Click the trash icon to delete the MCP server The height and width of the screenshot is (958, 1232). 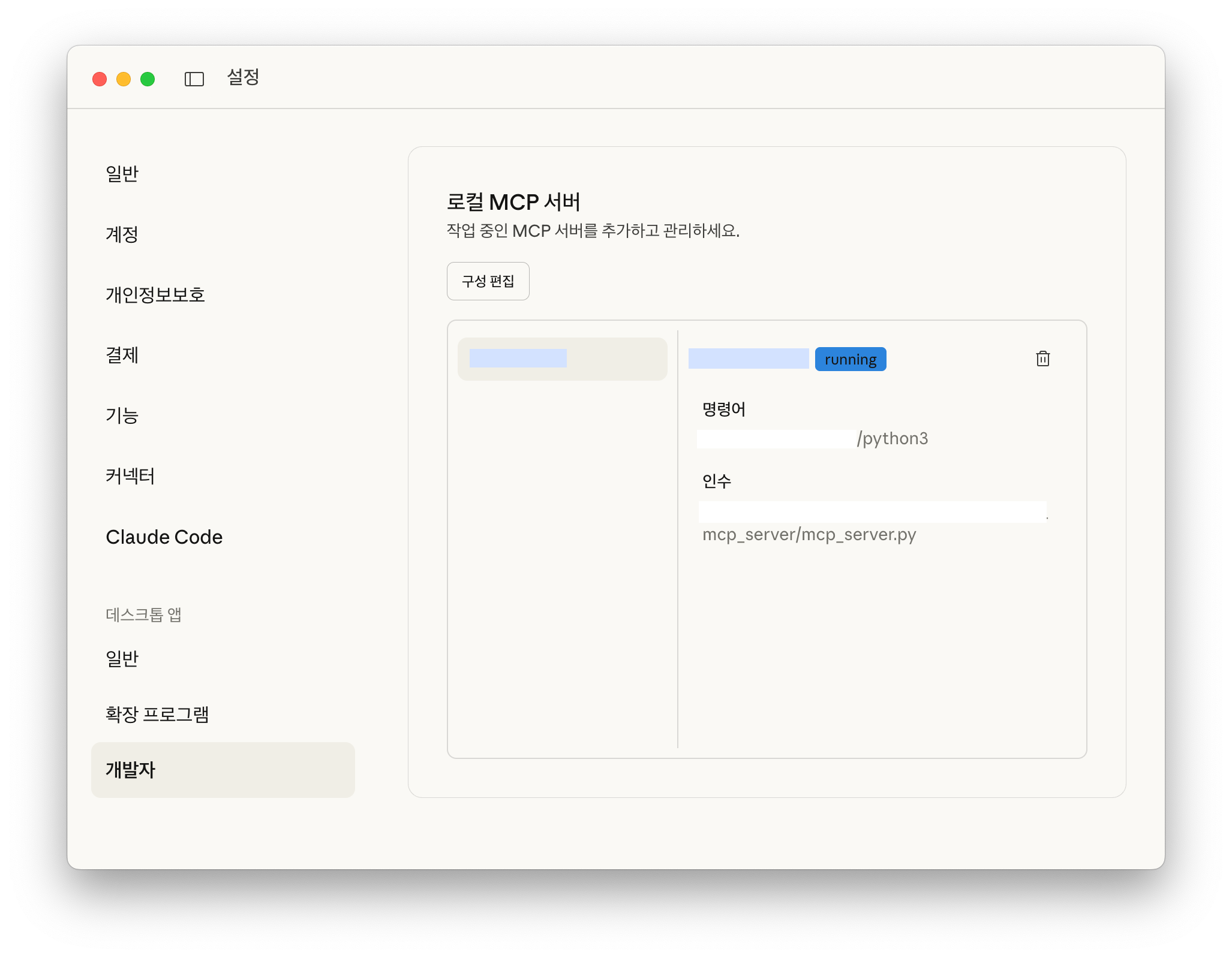click(1042, 359)
